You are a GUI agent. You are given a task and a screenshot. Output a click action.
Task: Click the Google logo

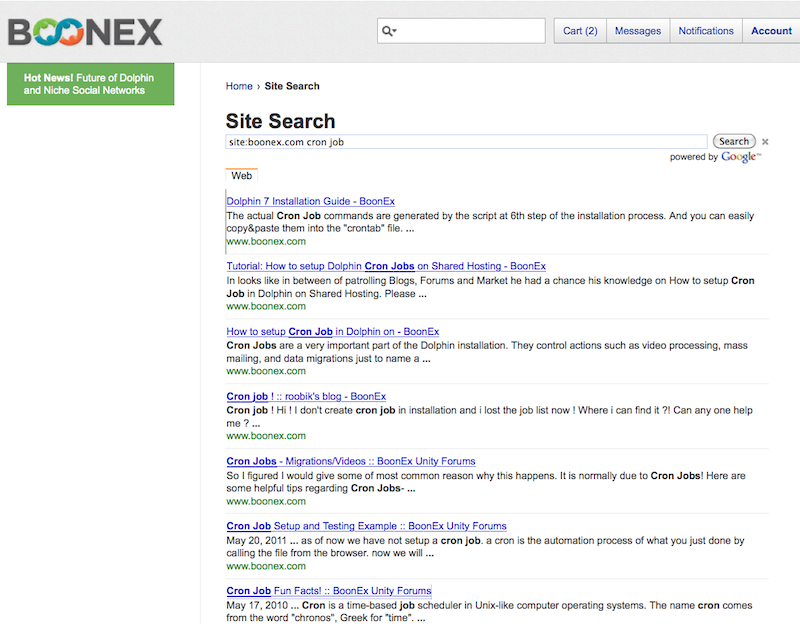tap(740, 157)
